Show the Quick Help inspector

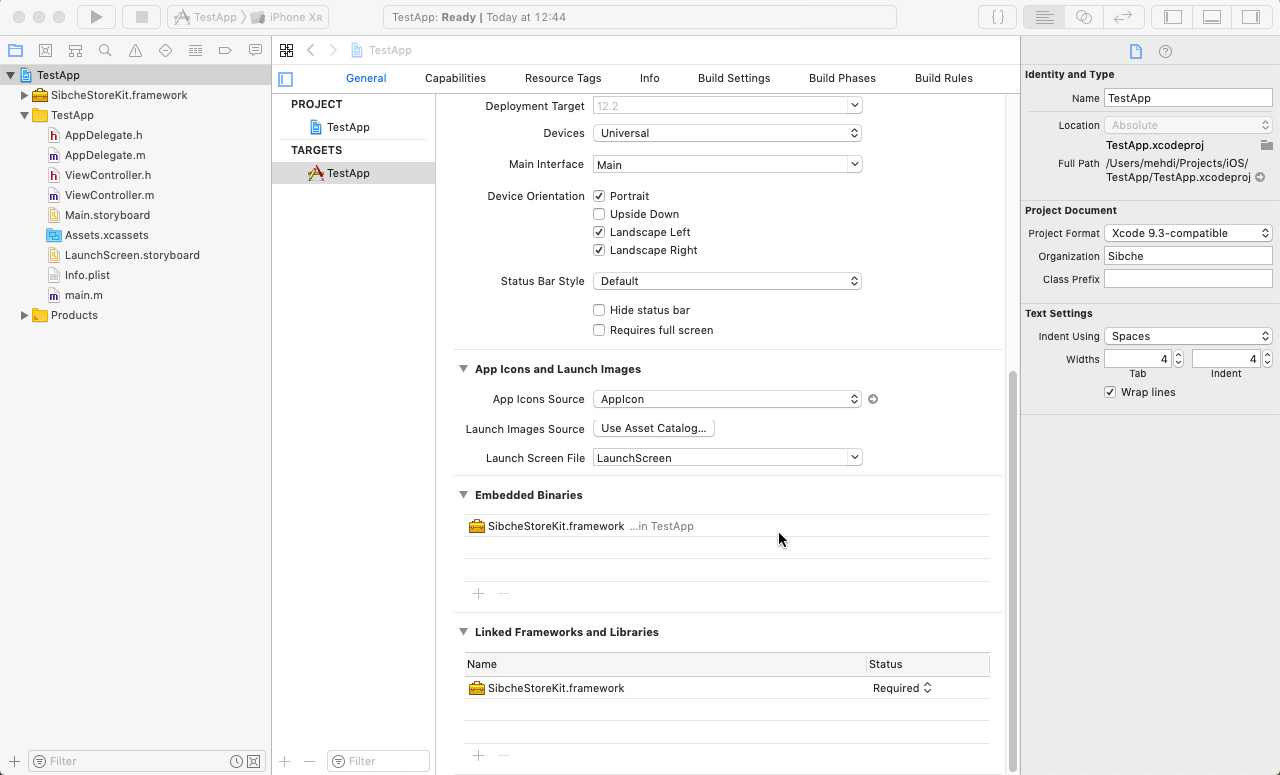[1165, 51]
